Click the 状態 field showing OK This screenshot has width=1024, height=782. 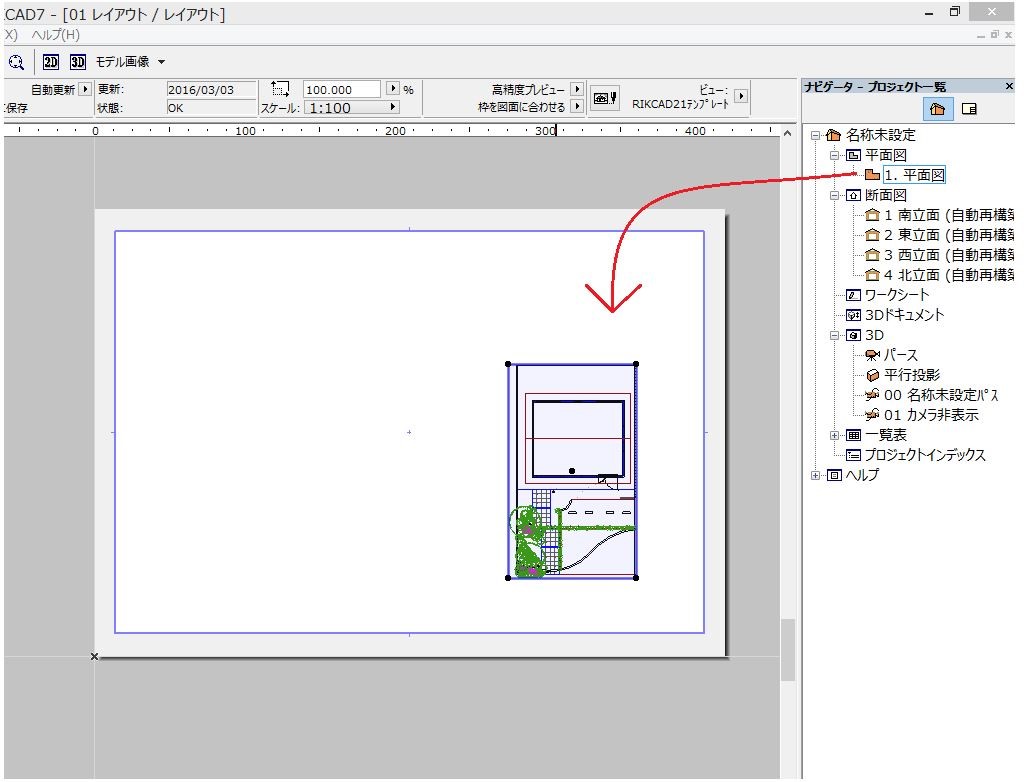click(x=211, y=108)
